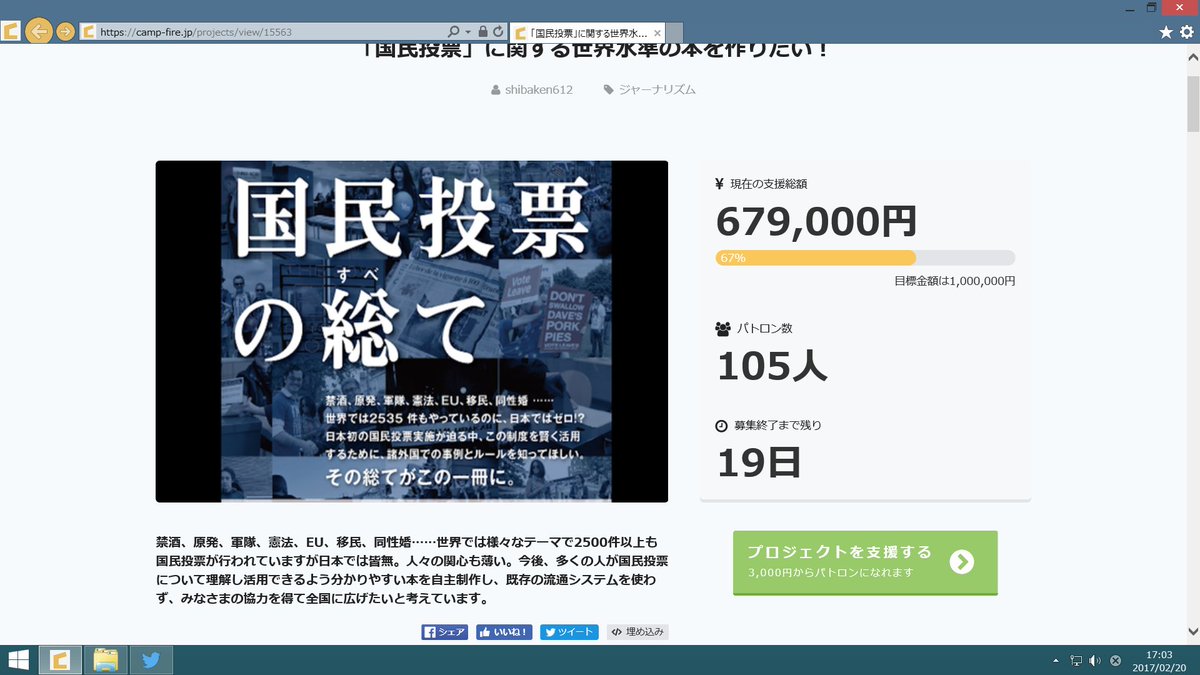Open File Explorer from the taskbar

[106, 660]
